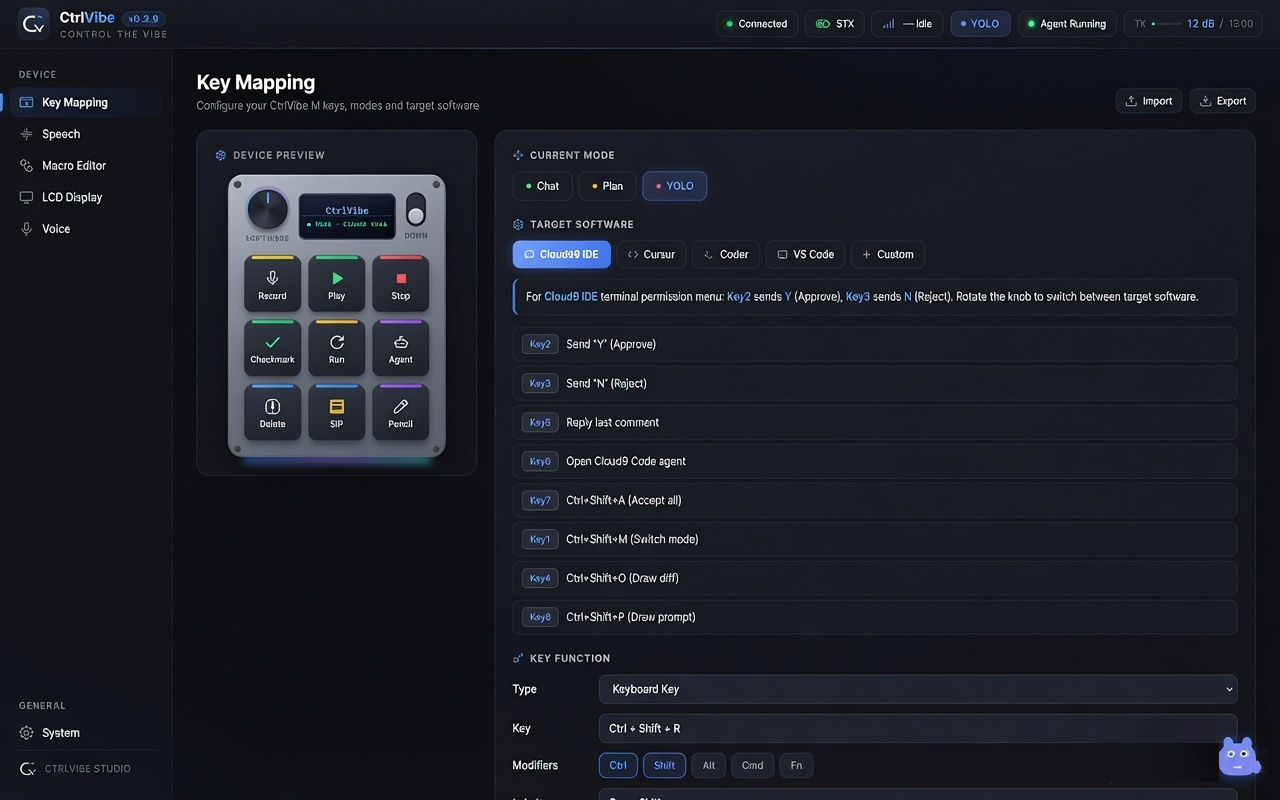Click the YOLO badge in header
Screen dimensions: 1280x800
tap(980, 24)
